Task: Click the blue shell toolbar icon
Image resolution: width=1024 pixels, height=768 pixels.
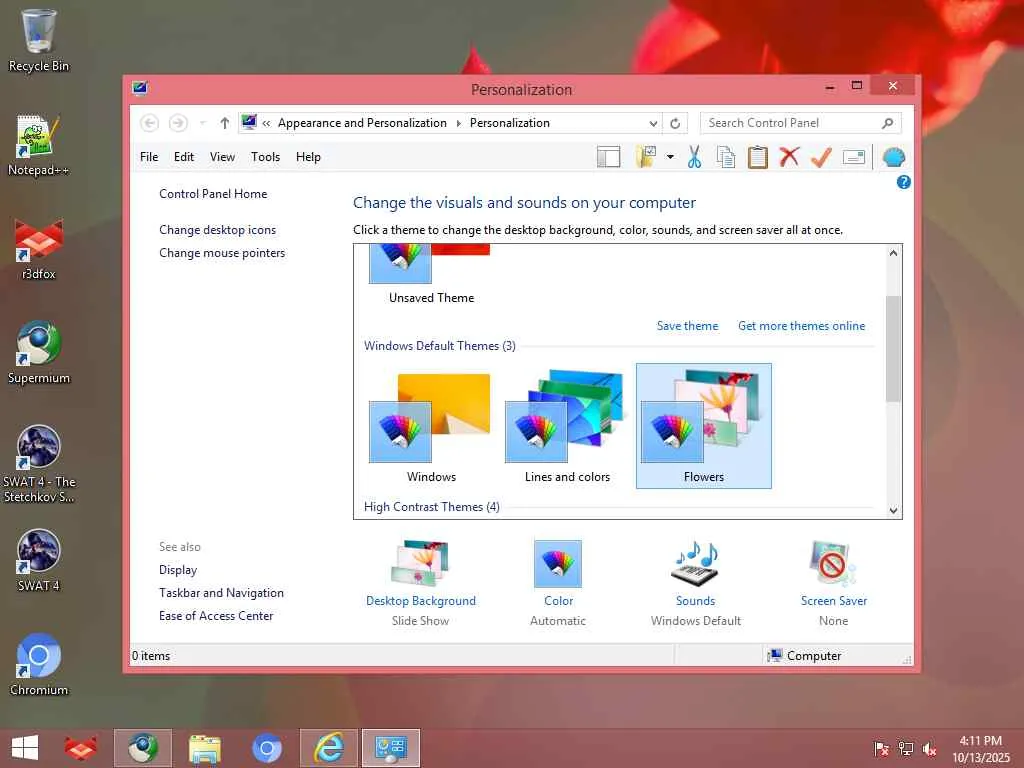Action: click(x=893, y=157)
